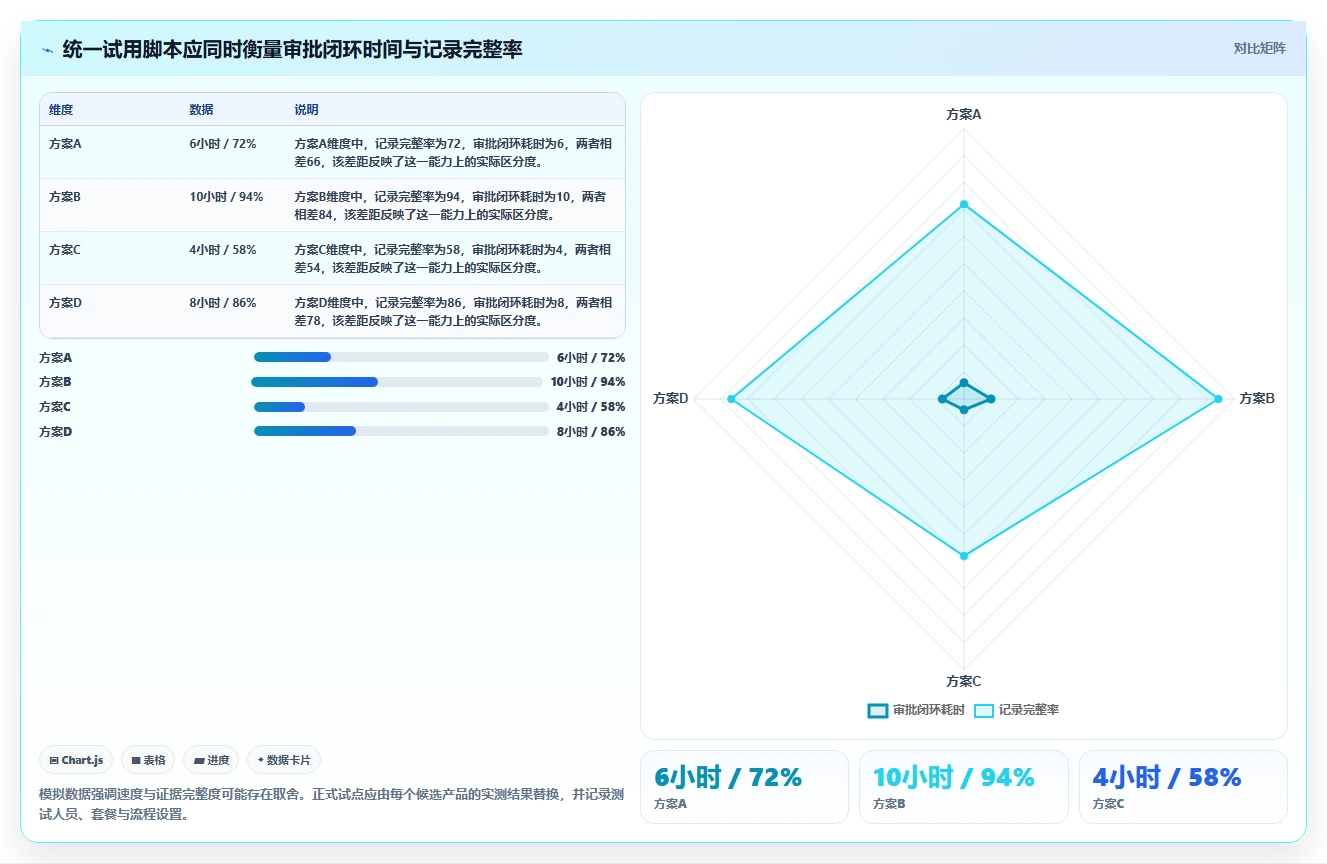Click the 方案B data card showing 10小时 / 94%

click(x=964, y=787)
